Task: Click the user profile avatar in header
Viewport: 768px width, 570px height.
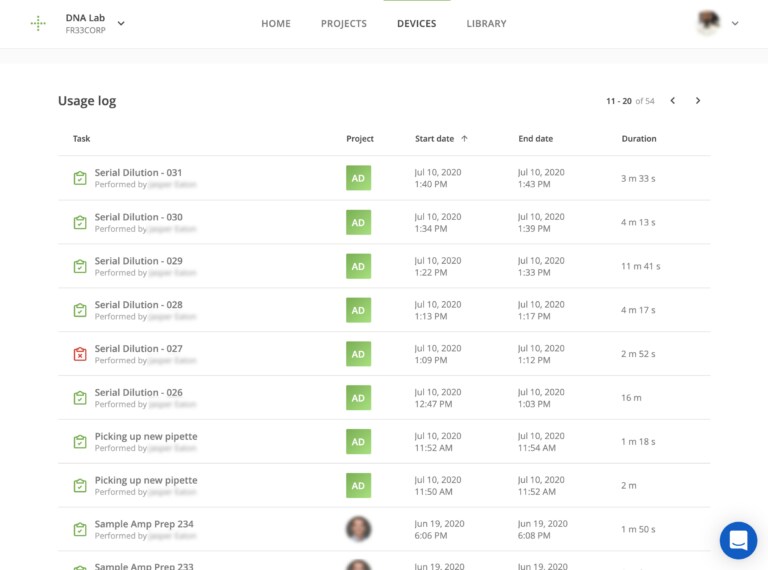Action: pyautogui.click(x=708, y=23)
